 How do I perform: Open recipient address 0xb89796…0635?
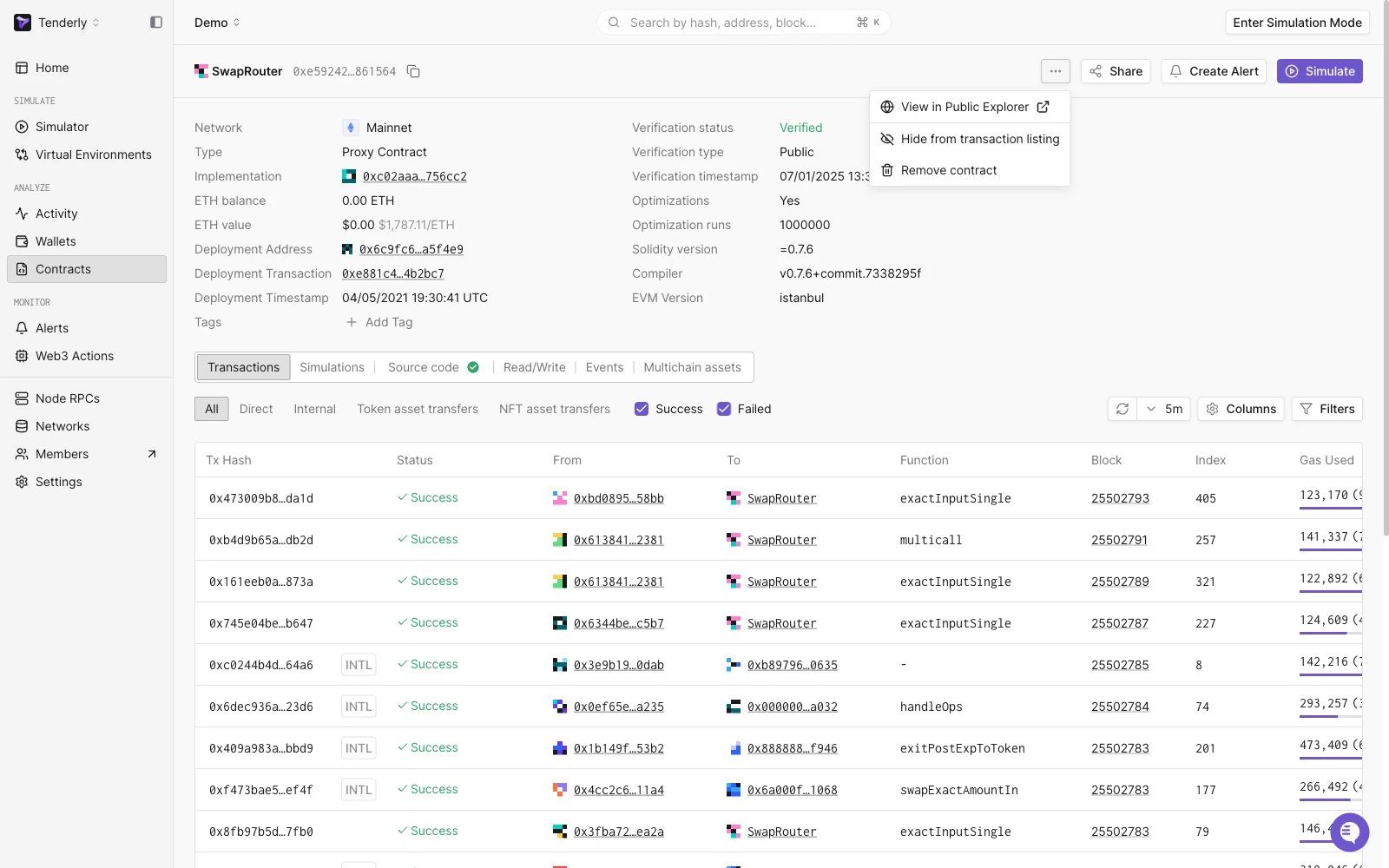793,665
